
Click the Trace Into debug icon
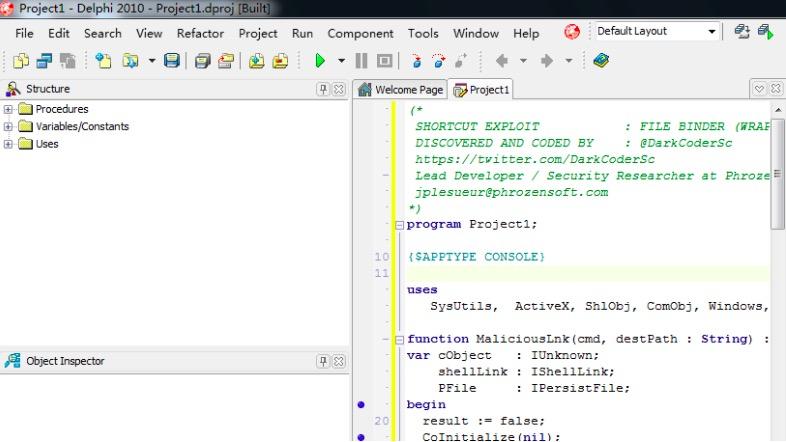point(416,61)
